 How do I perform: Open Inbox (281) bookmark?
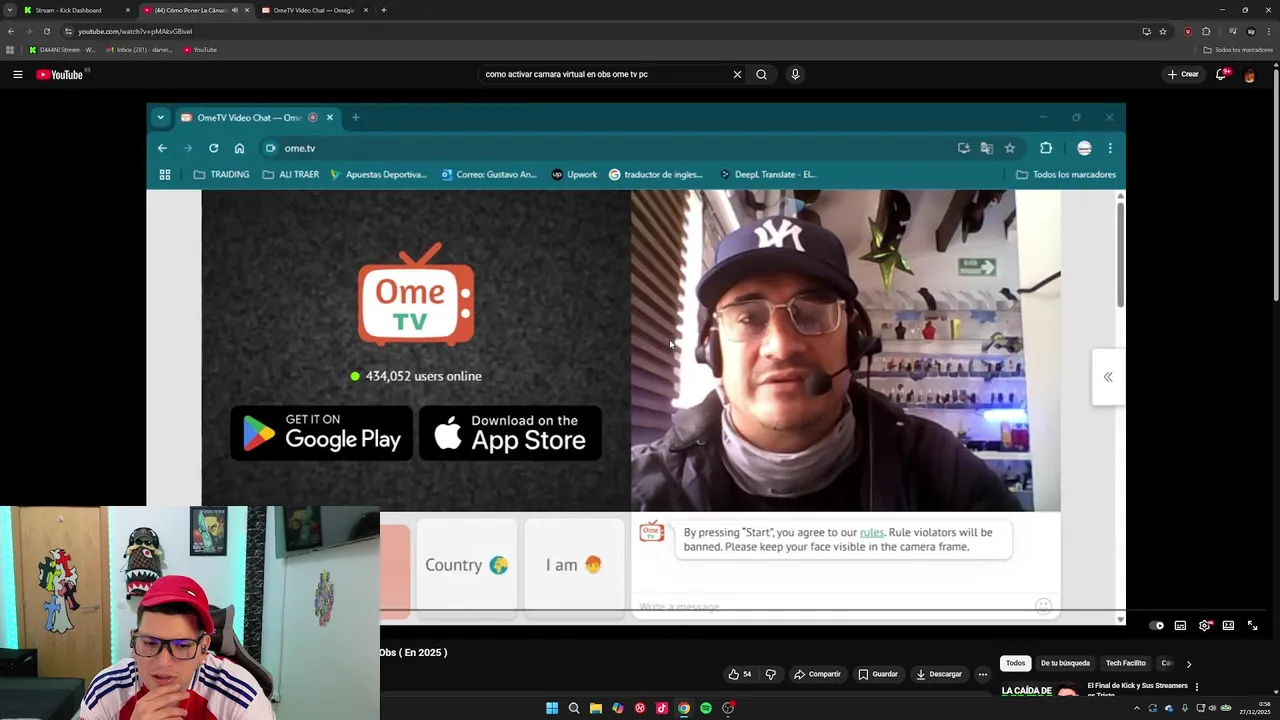click(x=138, y=50)
